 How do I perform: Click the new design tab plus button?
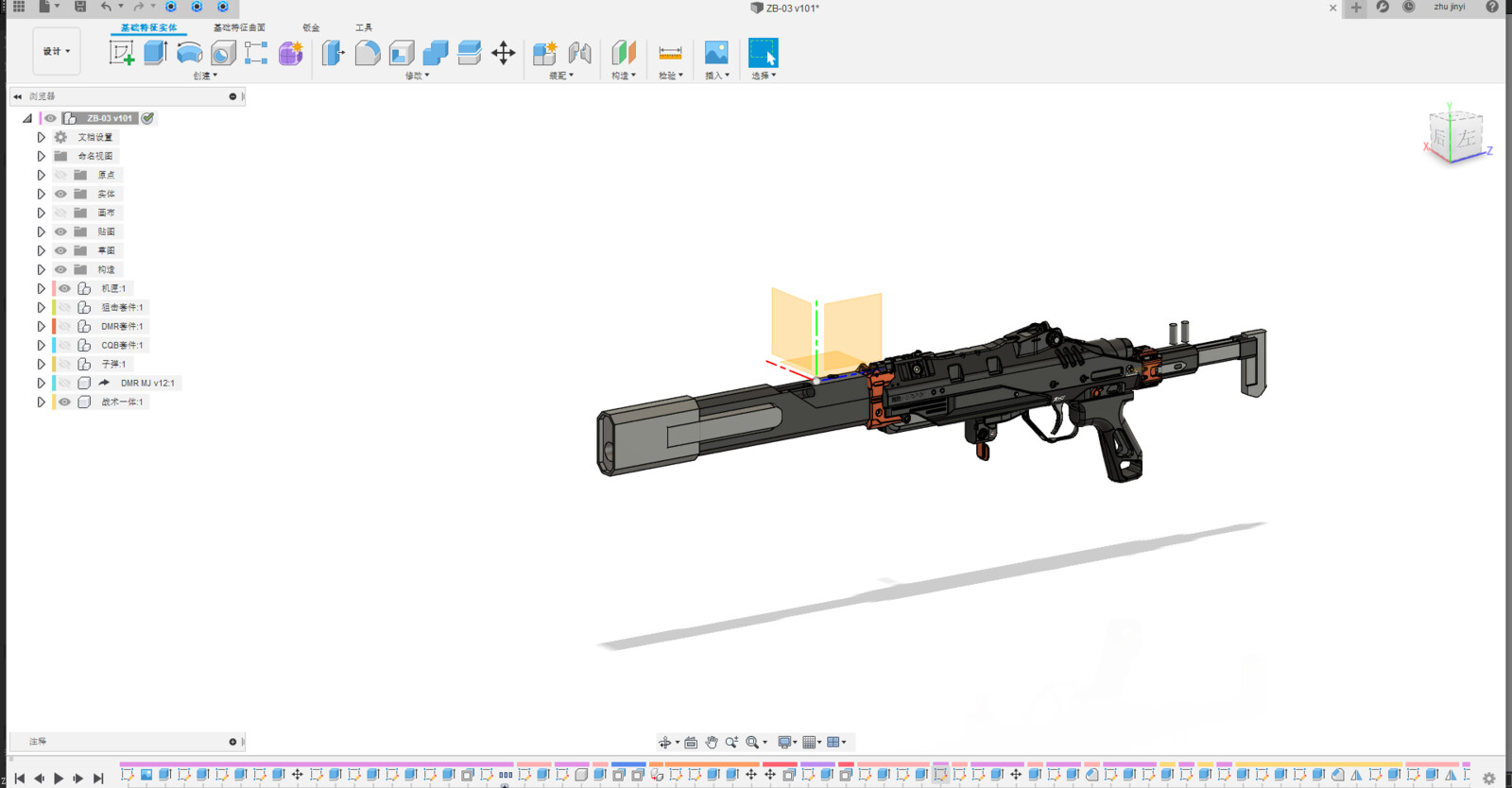(x=1356, y=8)
